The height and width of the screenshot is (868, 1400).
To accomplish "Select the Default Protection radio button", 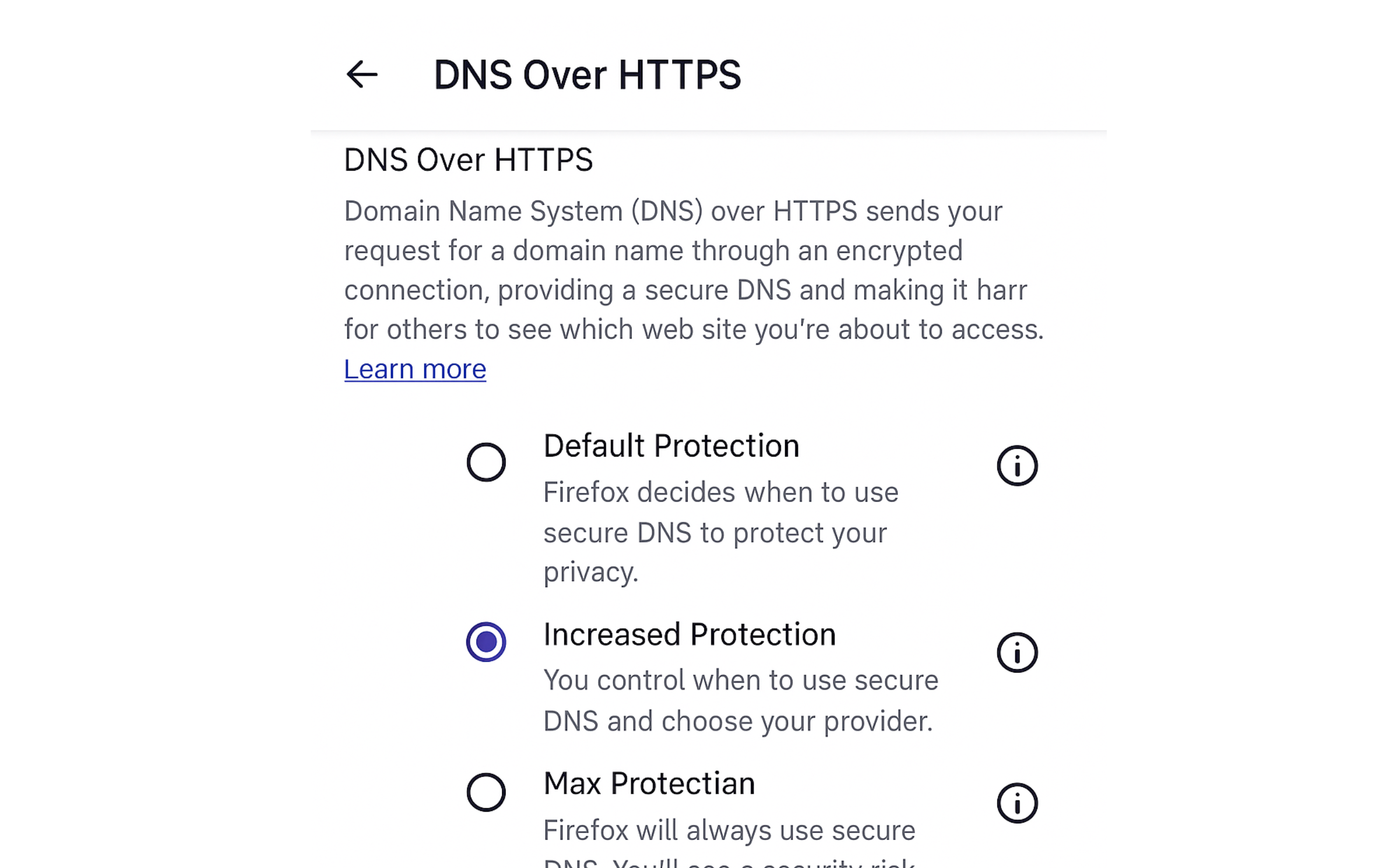I will click(487, 462).
